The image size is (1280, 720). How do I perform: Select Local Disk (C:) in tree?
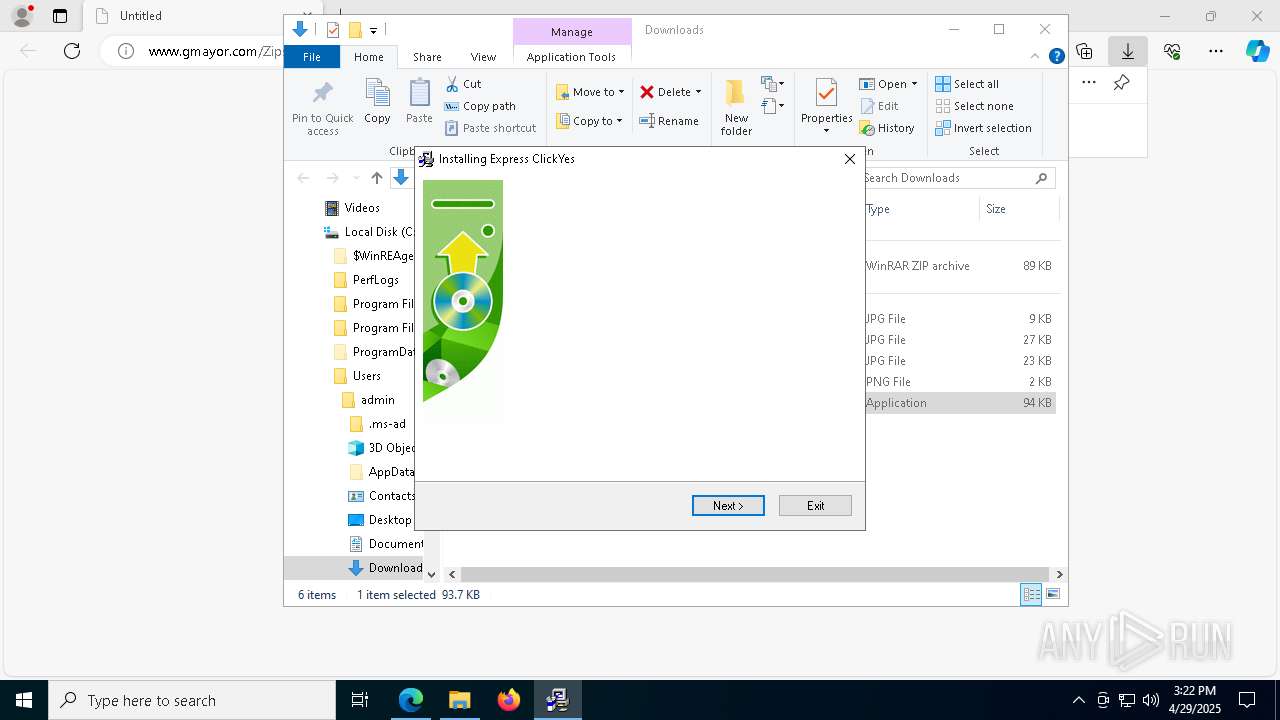(368, 232)
